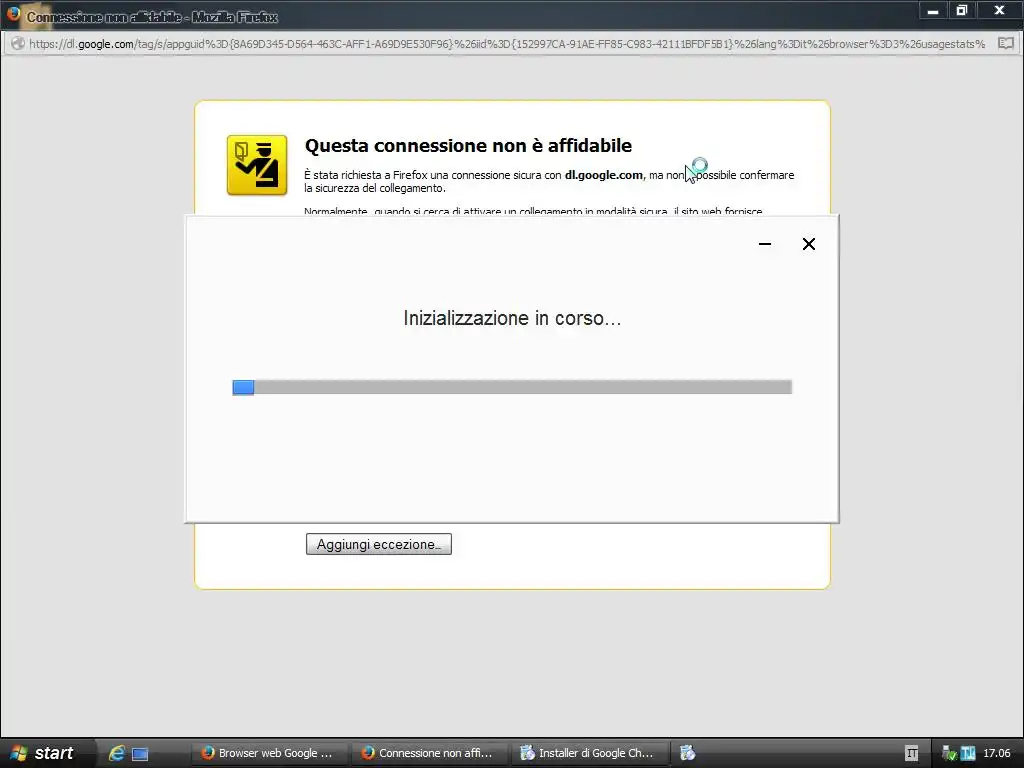Click the IT language bar indicator
Screen dimensions: 1024x768
click(x=912, y=754)
